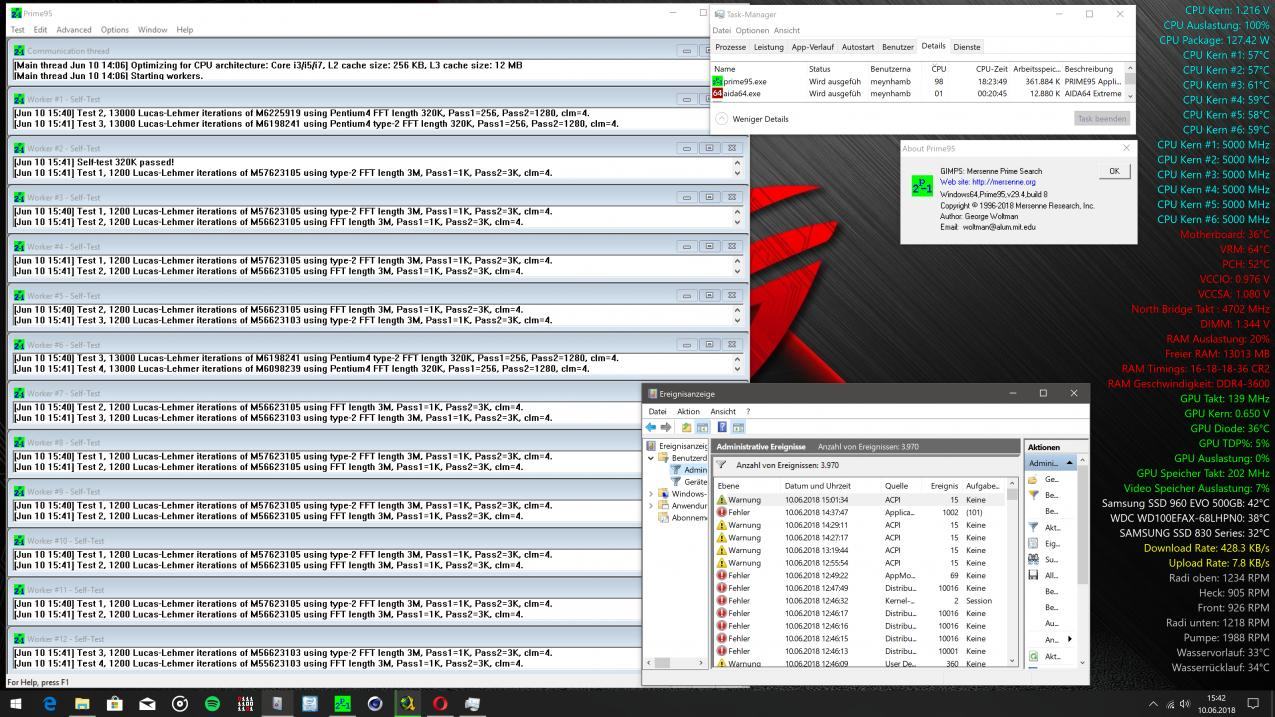Open the Test menu in Prime95
Image resolution: width=1275 pixels, height=717 pixels.
tap(17, 30)
